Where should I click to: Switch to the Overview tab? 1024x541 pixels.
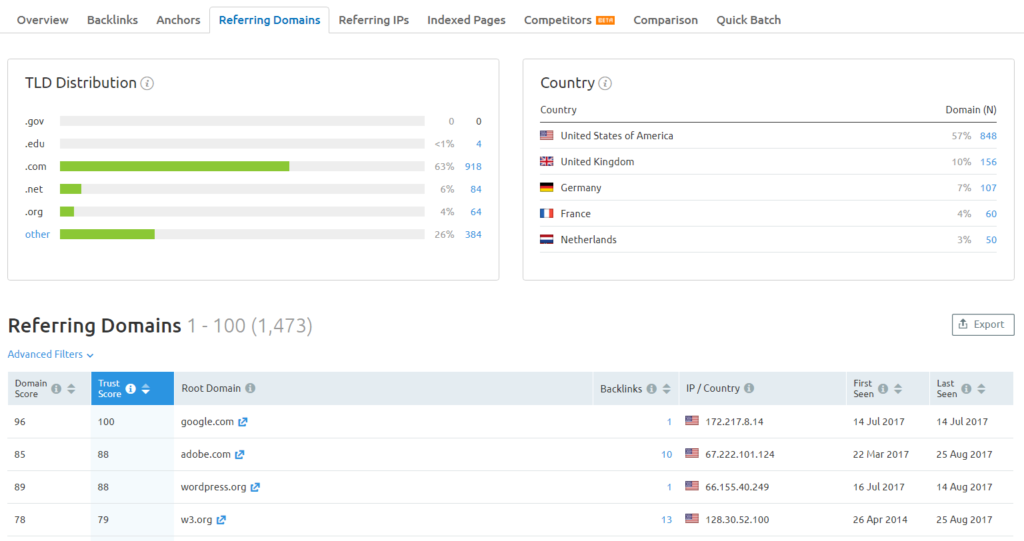click(x=42, y=20)
